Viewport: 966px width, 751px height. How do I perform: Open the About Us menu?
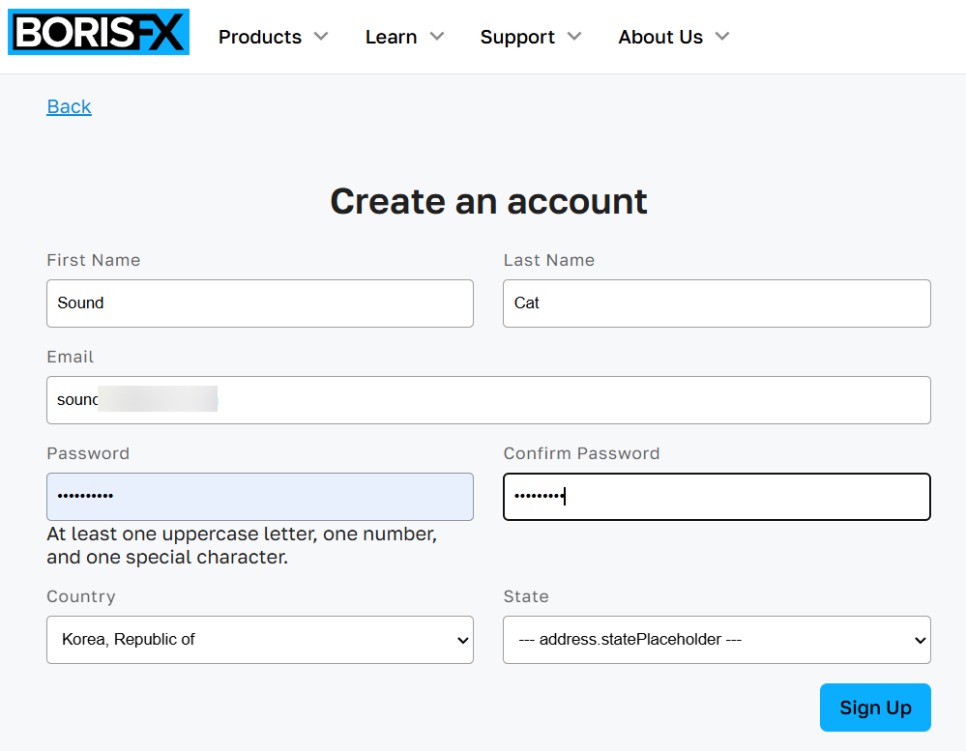[674, 37]
